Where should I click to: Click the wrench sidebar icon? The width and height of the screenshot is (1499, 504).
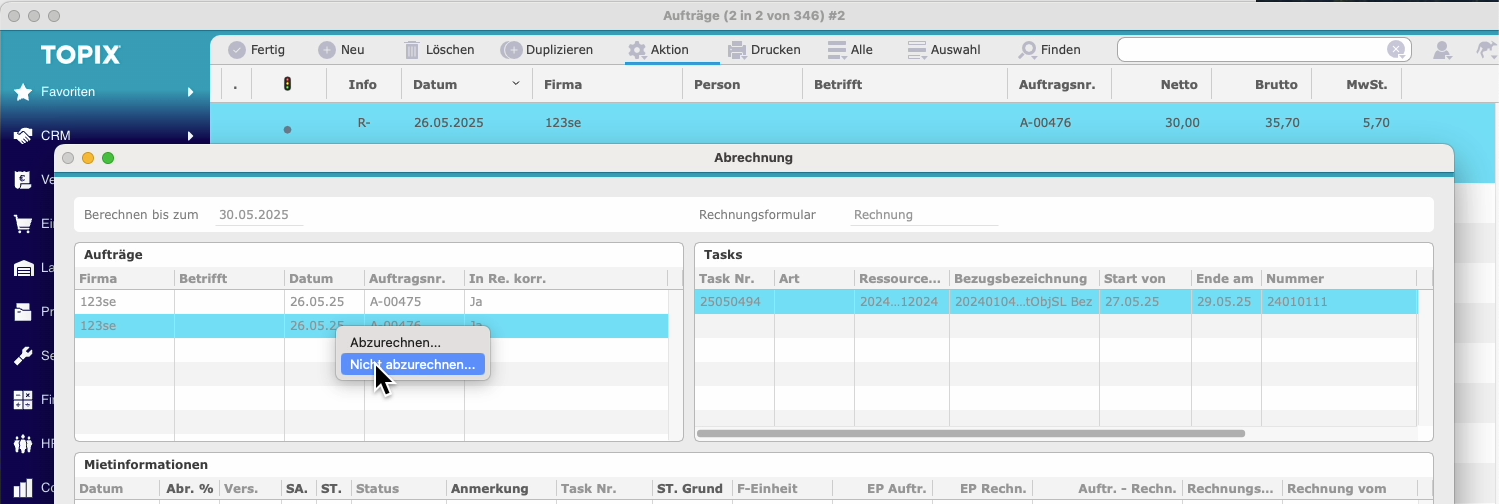[x=22, y=356]
